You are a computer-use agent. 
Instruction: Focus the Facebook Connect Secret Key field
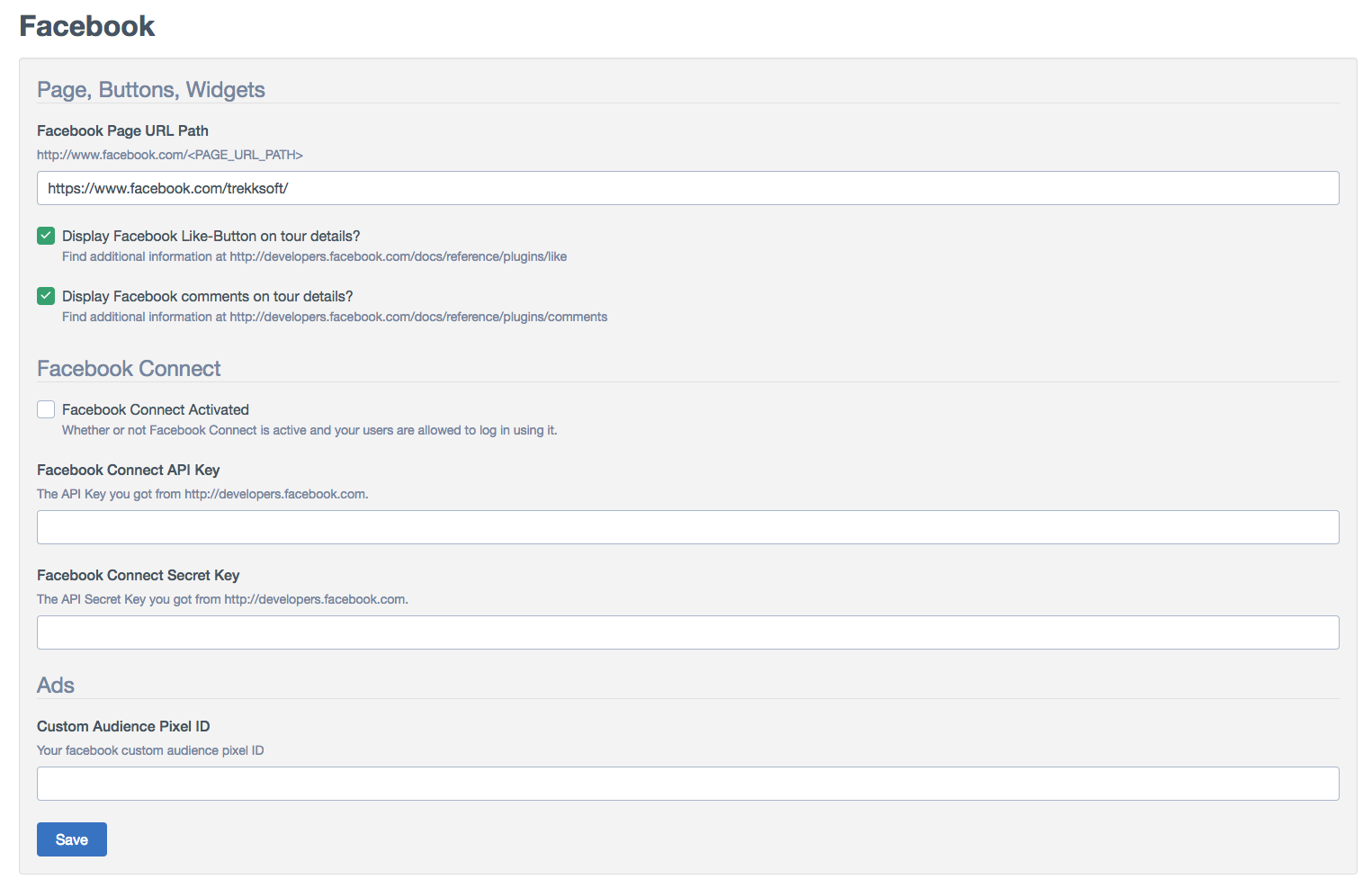click(x=687, y=632)
